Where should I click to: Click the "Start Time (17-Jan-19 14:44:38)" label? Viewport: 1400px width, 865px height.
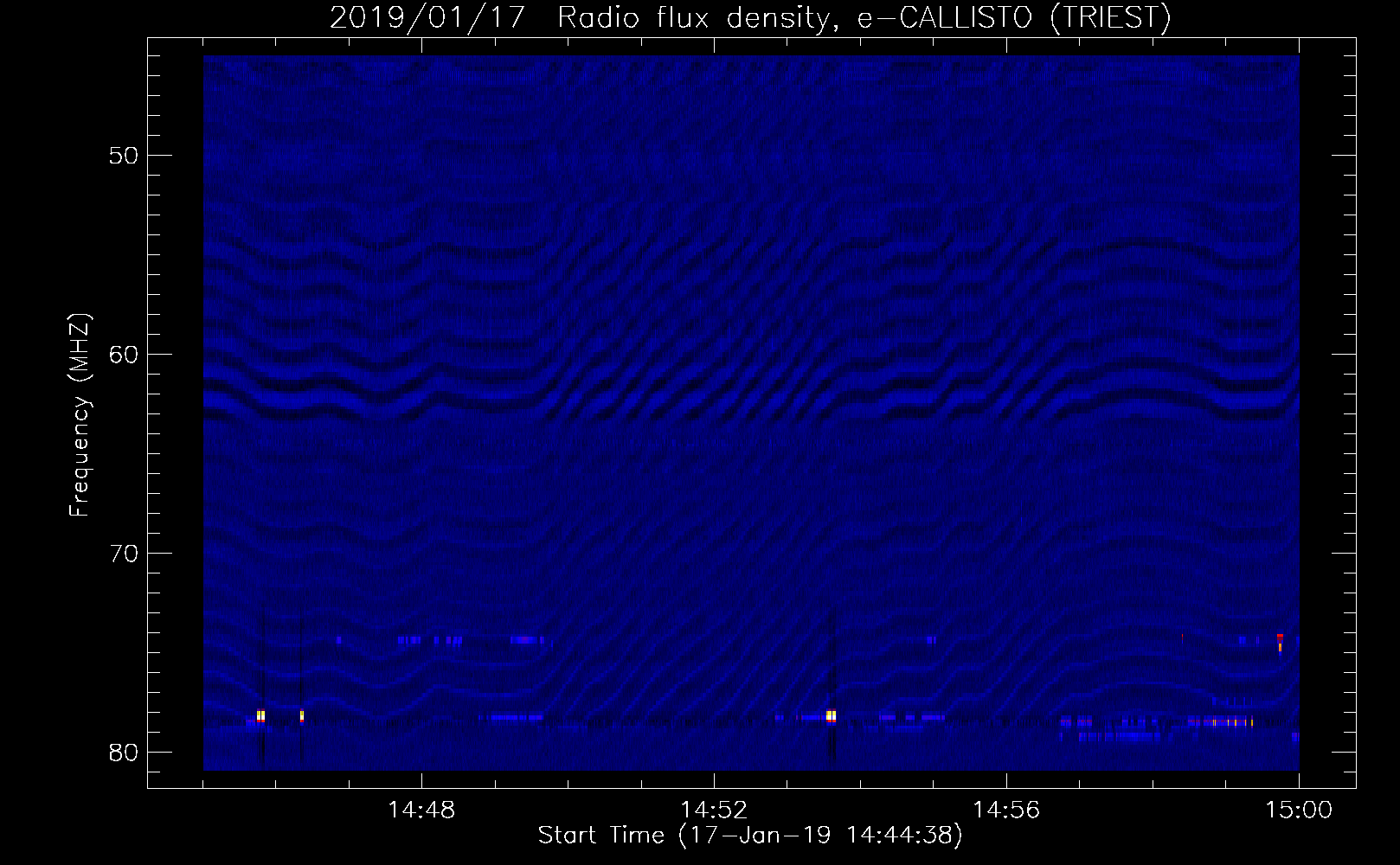pyautogui.click(x=750, y=836)
